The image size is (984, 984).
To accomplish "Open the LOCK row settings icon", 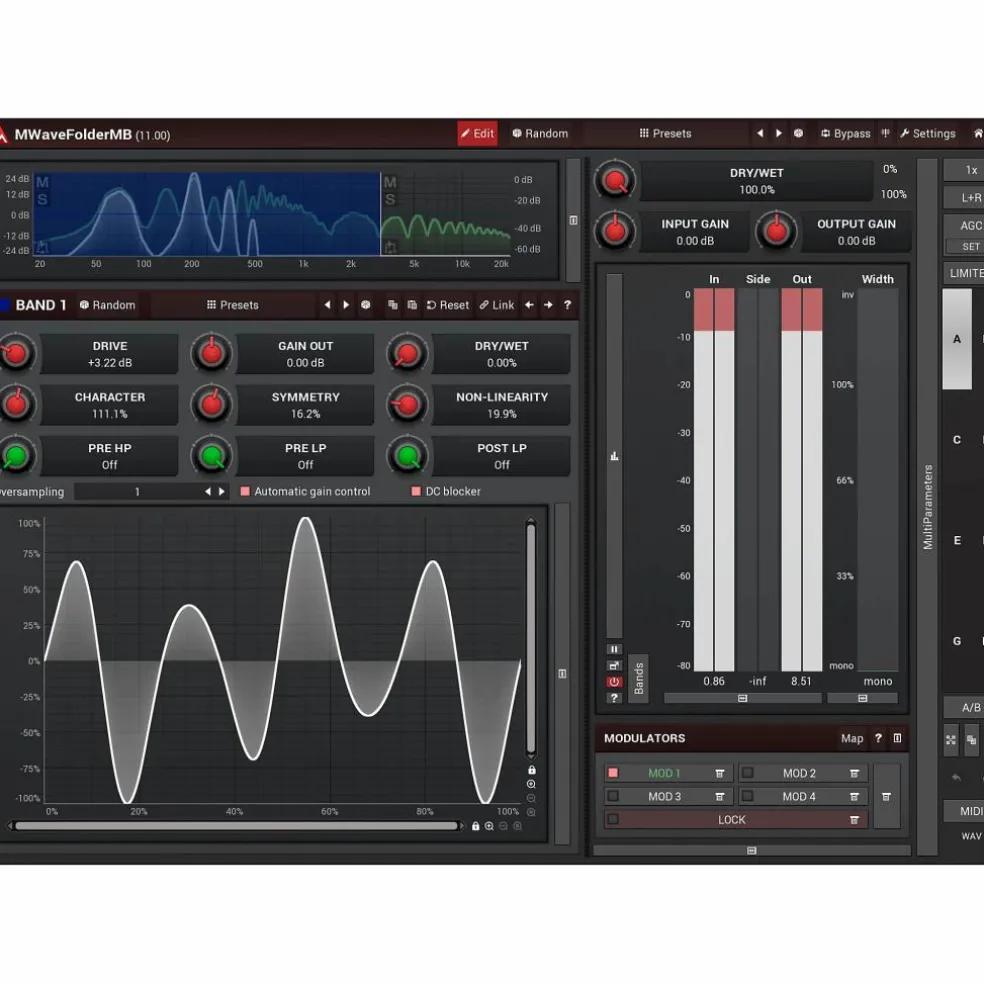I will point(854,820).
